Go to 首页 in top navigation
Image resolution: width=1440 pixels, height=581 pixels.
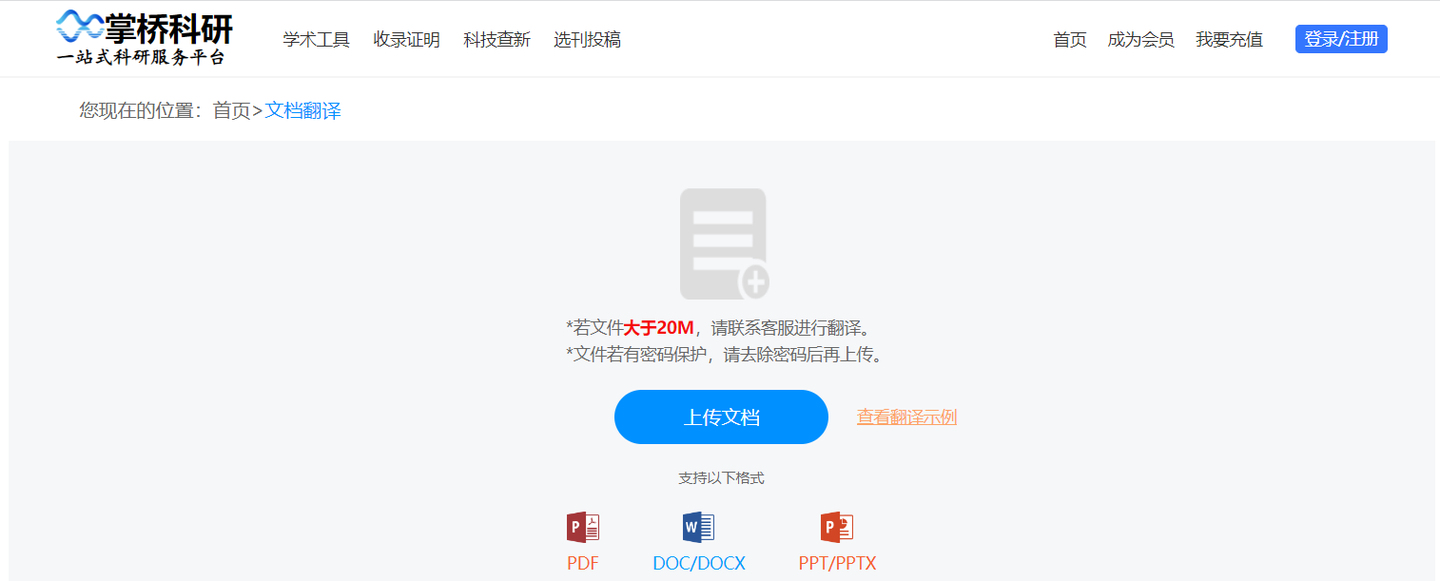(x=1070, y=40)
